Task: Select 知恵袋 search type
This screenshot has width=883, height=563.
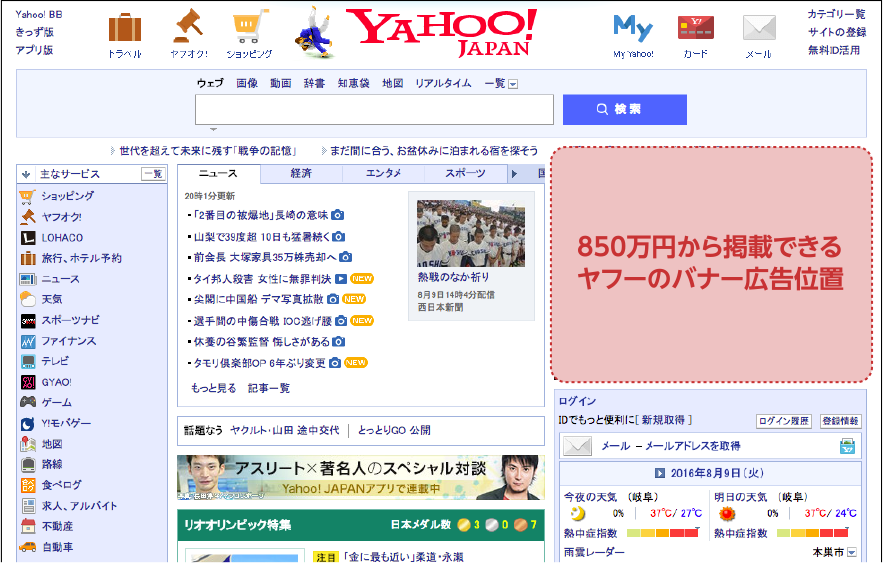Action: coord(353,83)
